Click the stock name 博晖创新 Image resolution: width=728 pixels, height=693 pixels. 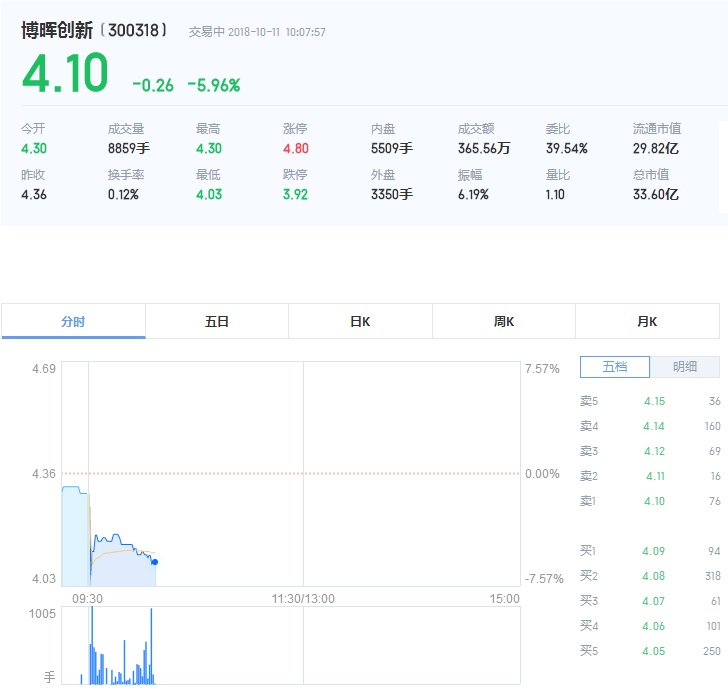57,31
